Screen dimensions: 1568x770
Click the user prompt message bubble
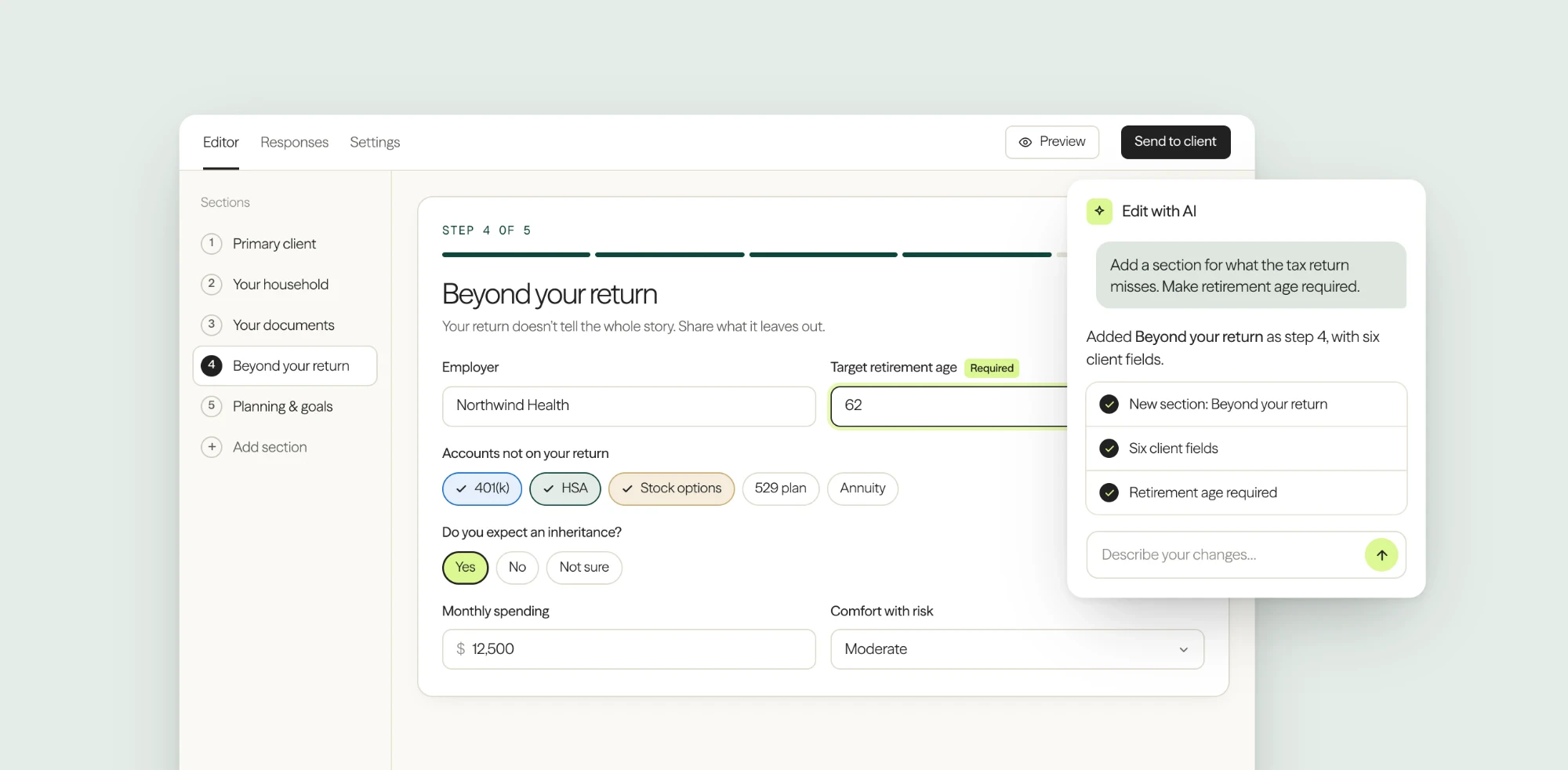pos(1251,275)
